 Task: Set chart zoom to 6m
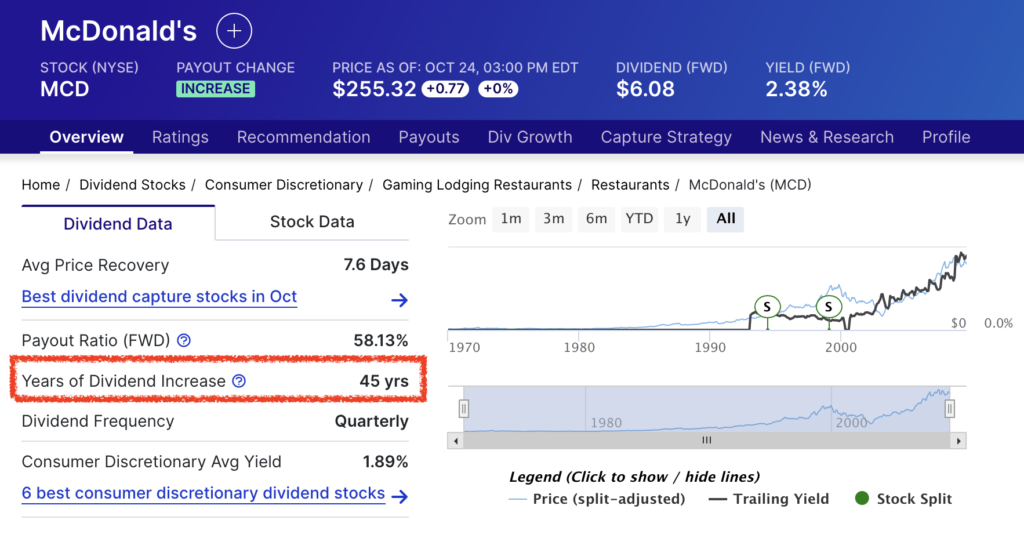(x=596, y=219)
